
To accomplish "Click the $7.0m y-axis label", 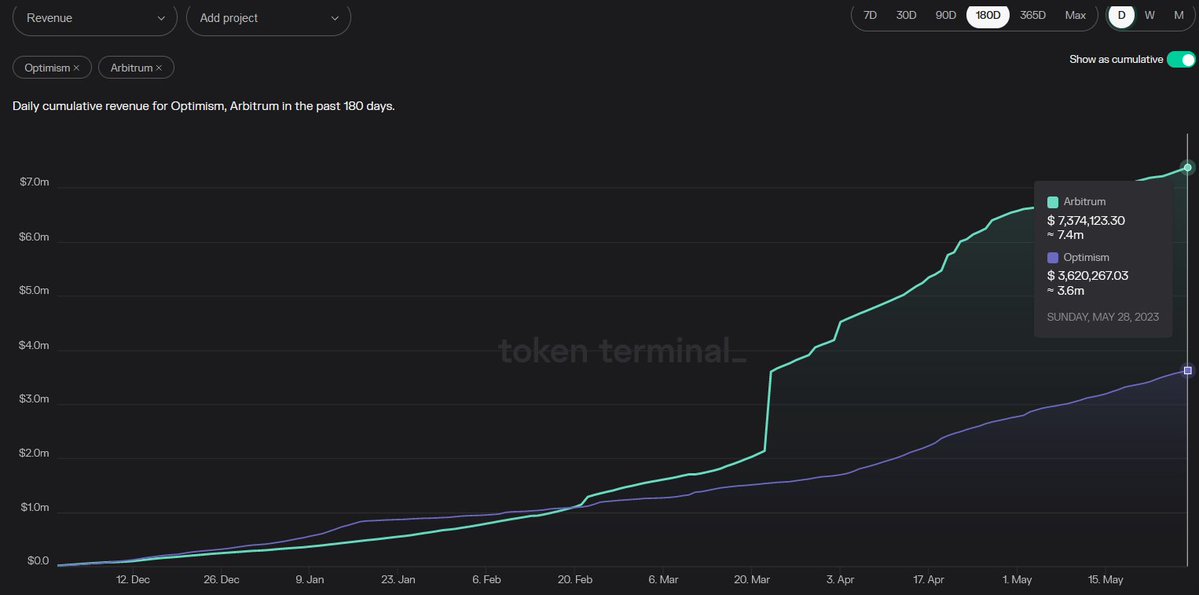I will [x=34, y=182].
